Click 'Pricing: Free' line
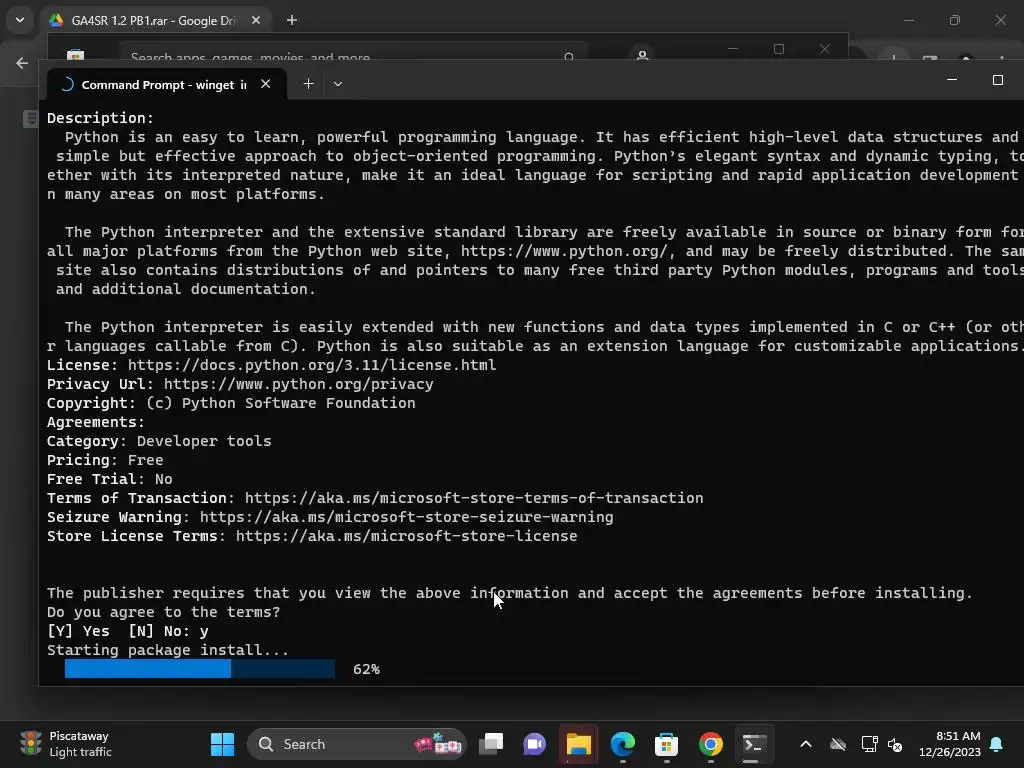Screen dimensions: 1024x768 coord(105,460)
